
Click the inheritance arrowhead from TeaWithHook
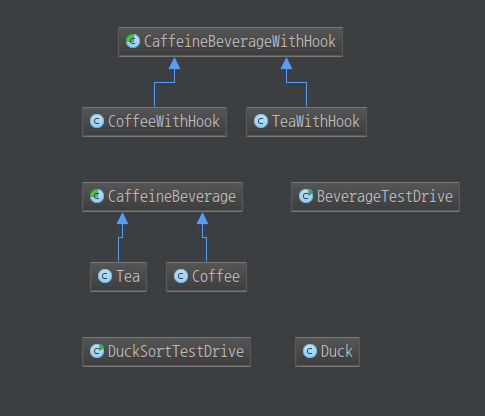click(286, 64)
